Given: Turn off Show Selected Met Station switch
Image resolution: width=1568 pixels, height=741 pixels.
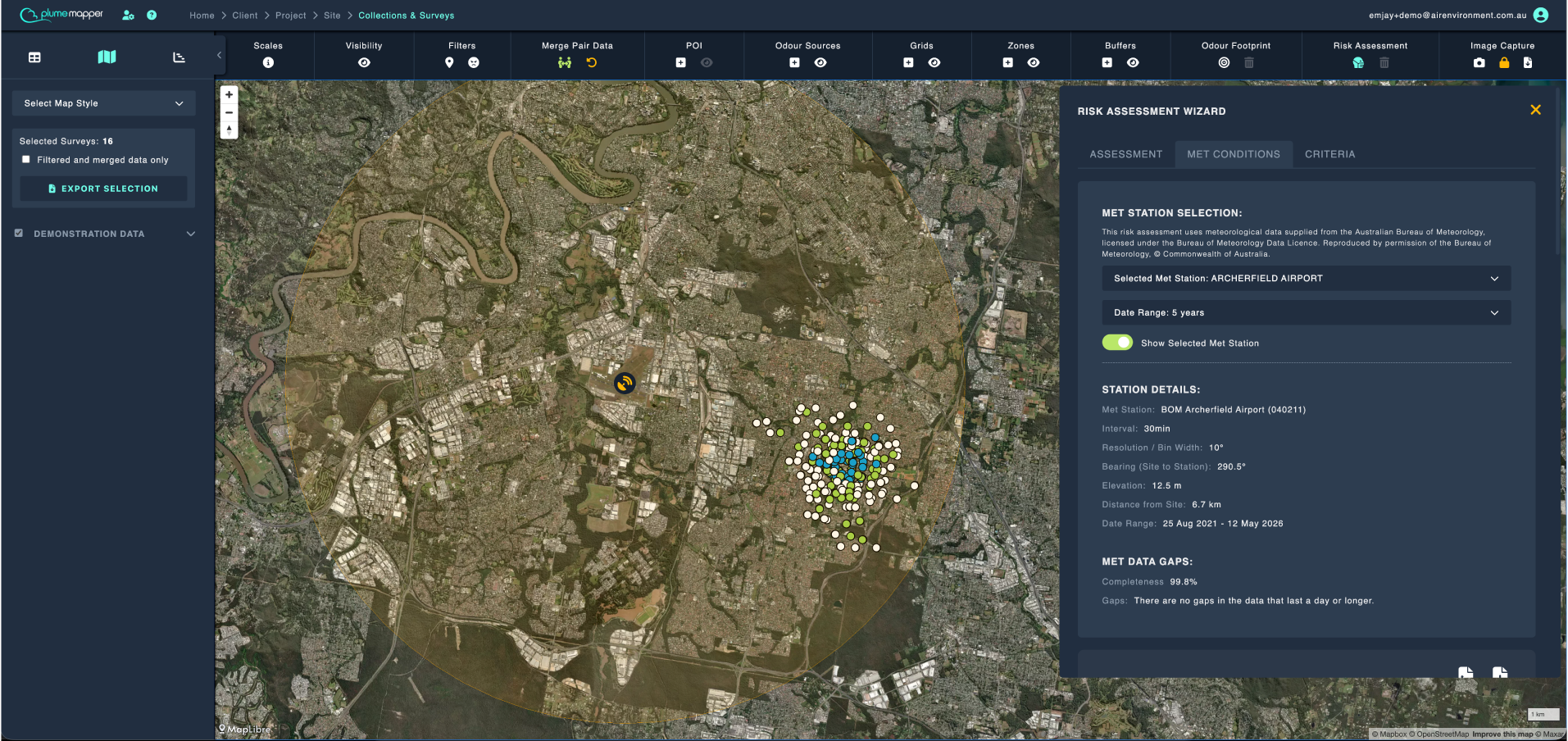Looking at the screenshot, I should 1117,343.
